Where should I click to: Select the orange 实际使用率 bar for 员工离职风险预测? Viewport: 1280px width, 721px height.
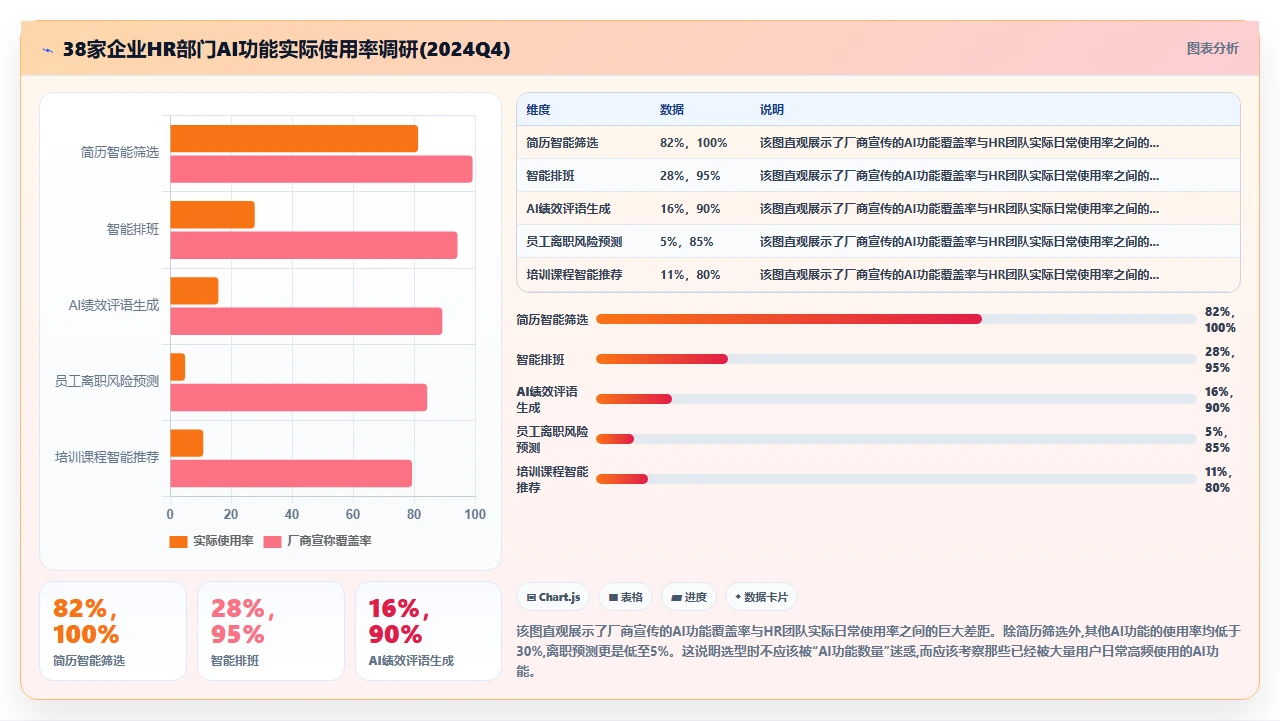tap(177, 367)
